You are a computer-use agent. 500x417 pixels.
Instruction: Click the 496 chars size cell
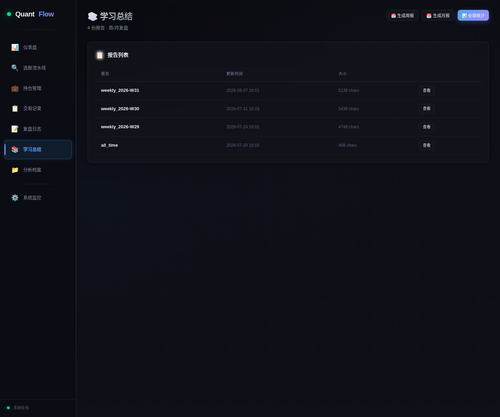347,145
